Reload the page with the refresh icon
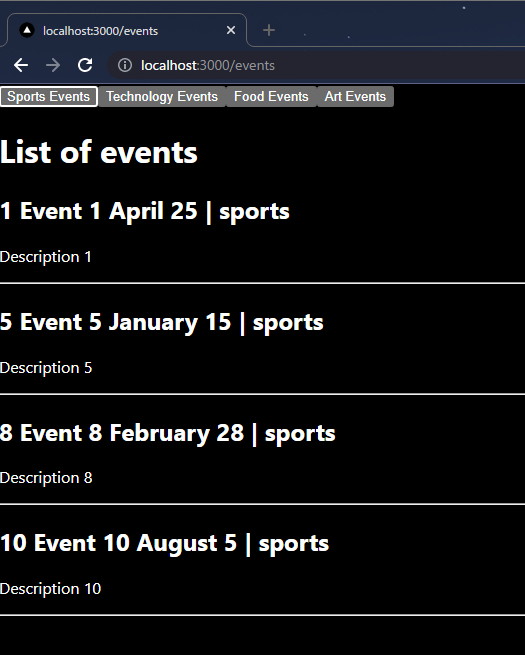Screen dimensions: 525x655 [85, 65]
